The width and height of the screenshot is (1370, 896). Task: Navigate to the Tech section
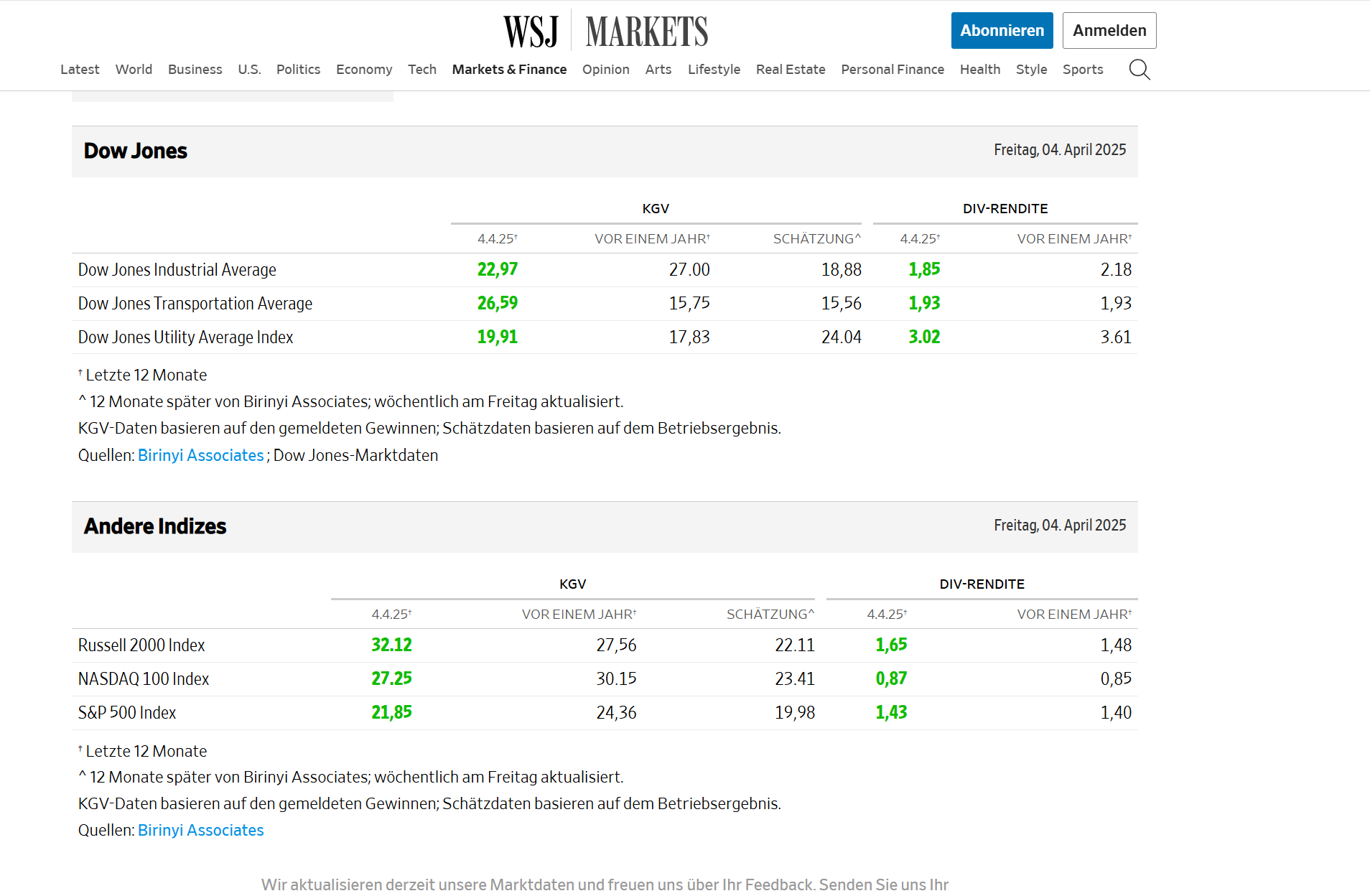422,70
